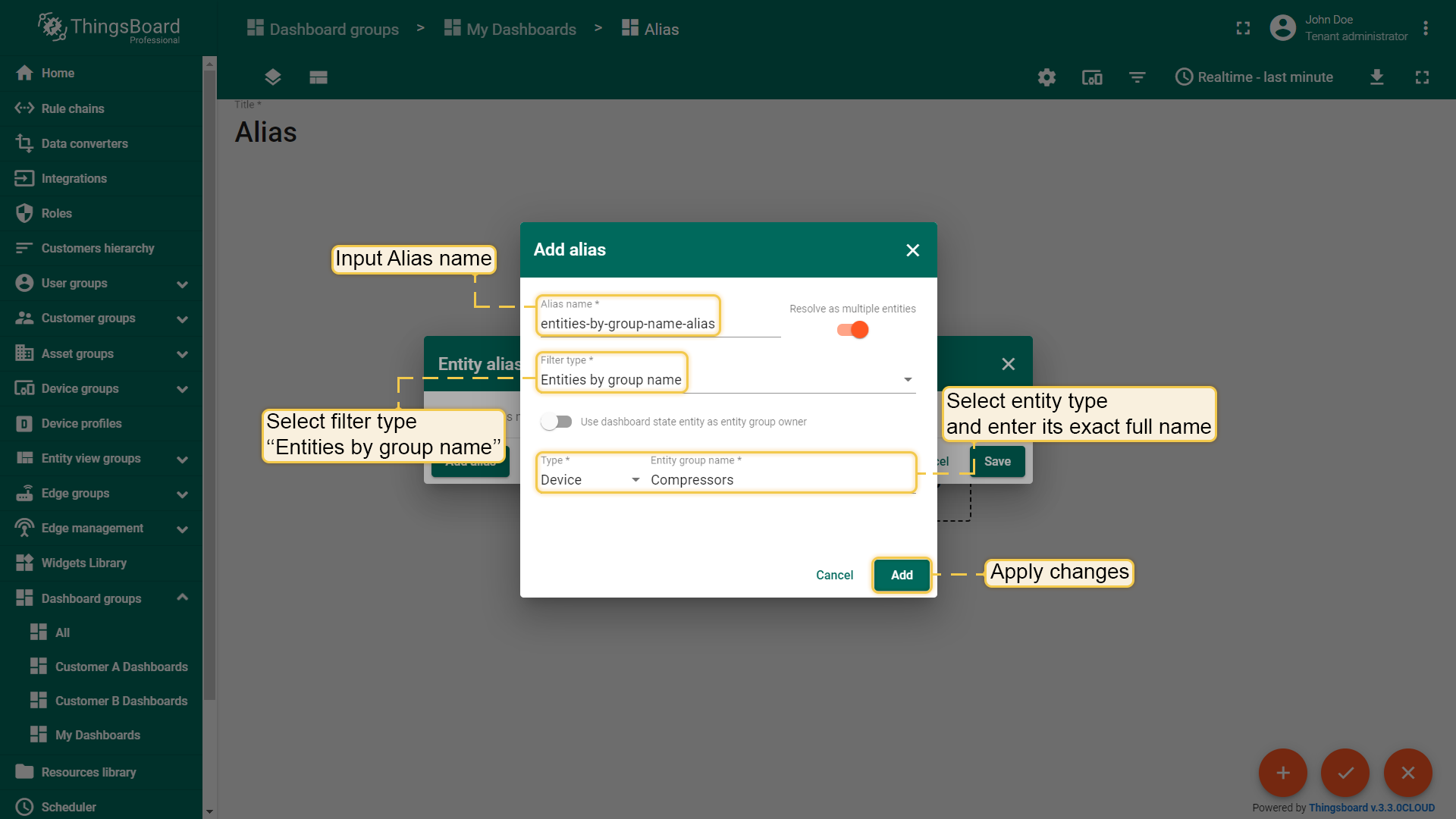Click the download dashboard icon
1456x819 pixels.
[x=1377, y=77]
